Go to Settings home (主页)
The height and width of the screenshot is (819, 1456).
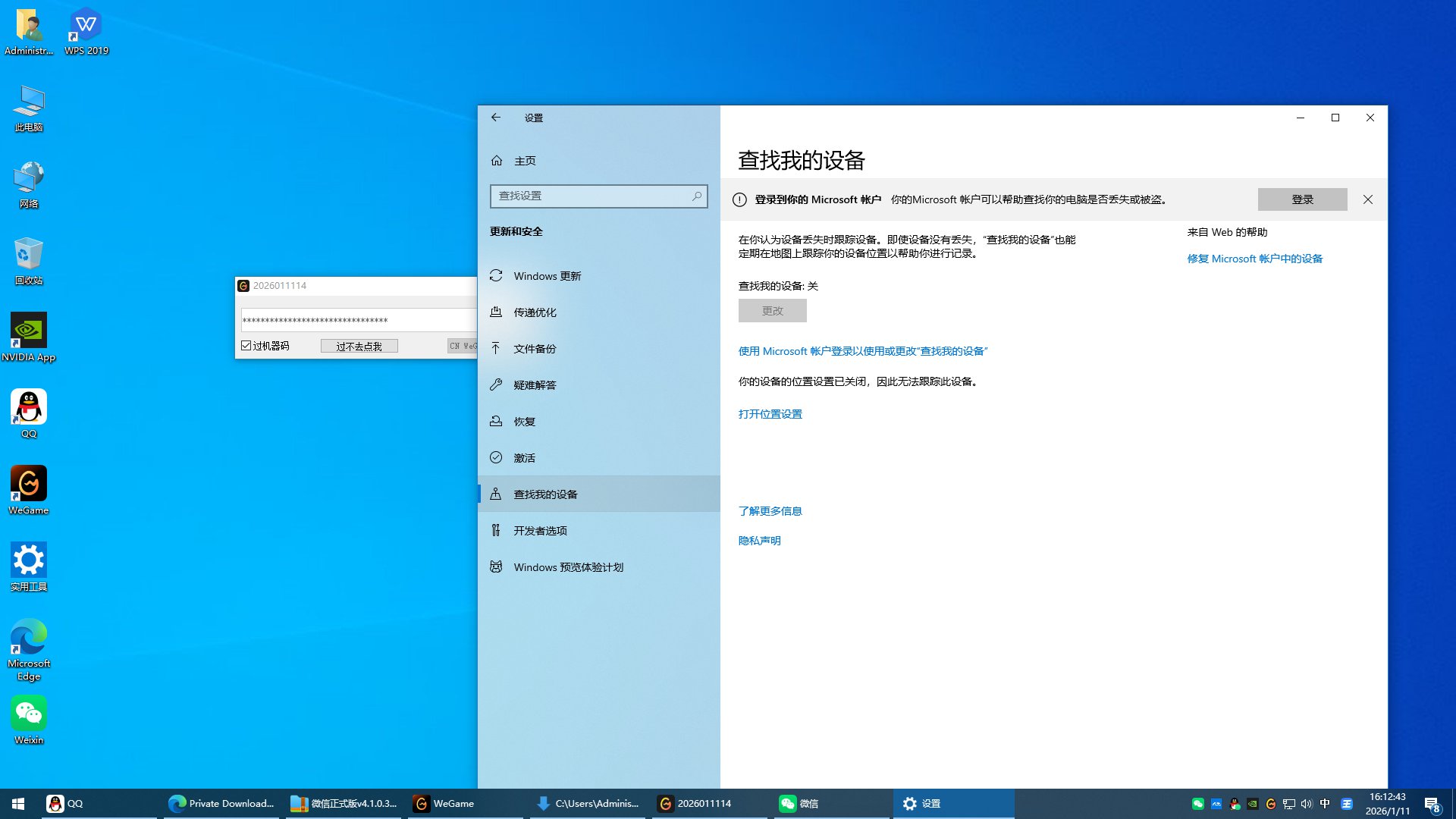point(524,161)
